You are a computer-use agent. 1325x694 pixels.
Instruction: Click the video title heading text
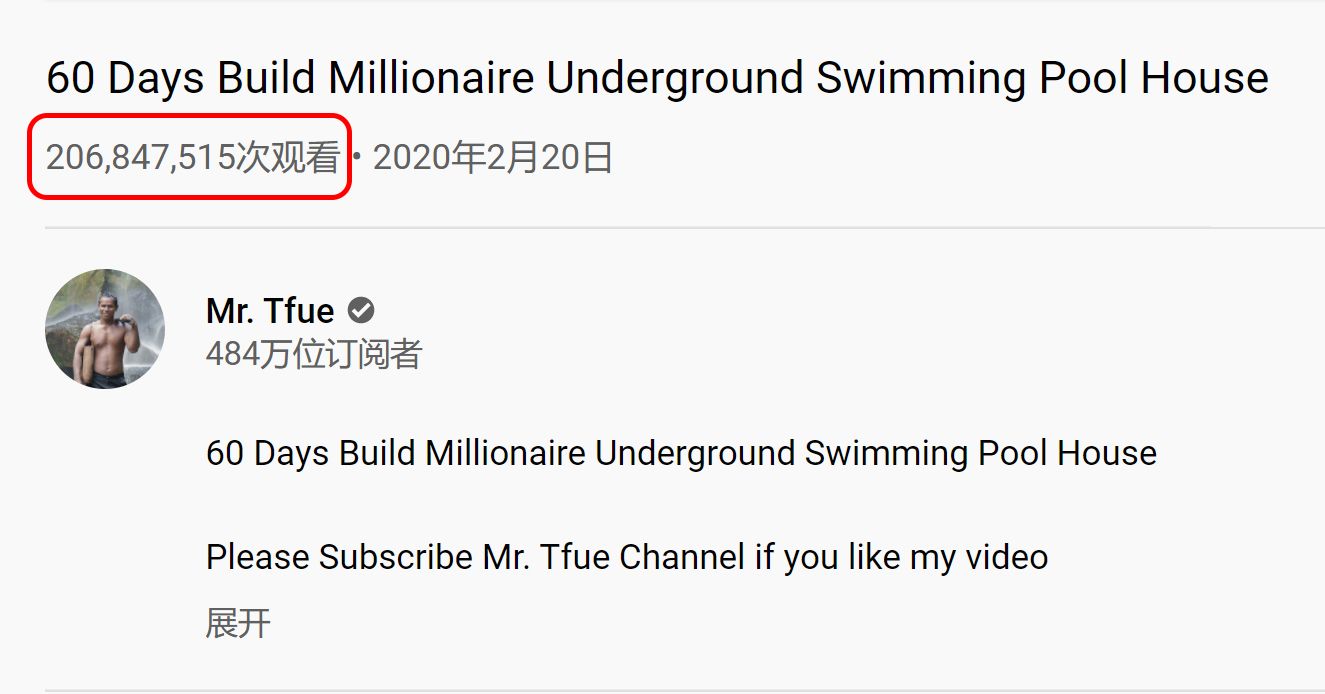pyautogui.click(x=657, y=78)
